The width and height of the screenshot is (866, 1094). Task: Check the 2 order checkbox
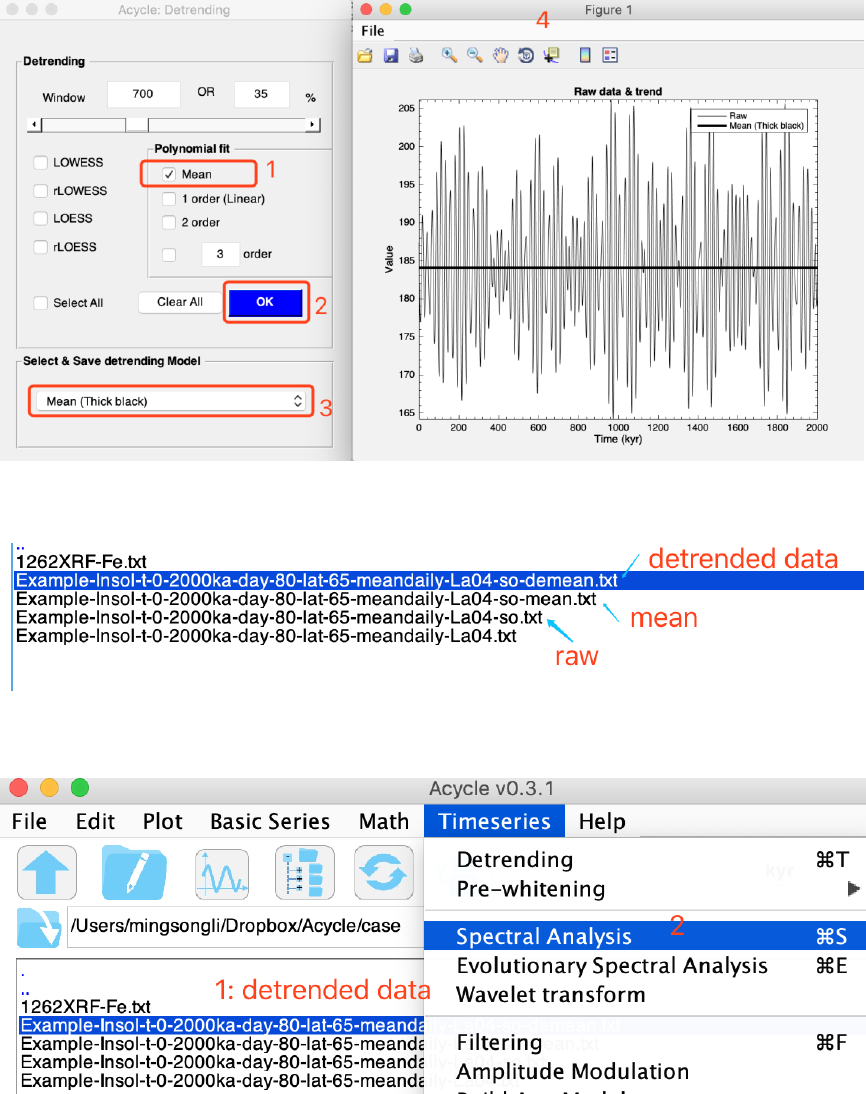169,223
